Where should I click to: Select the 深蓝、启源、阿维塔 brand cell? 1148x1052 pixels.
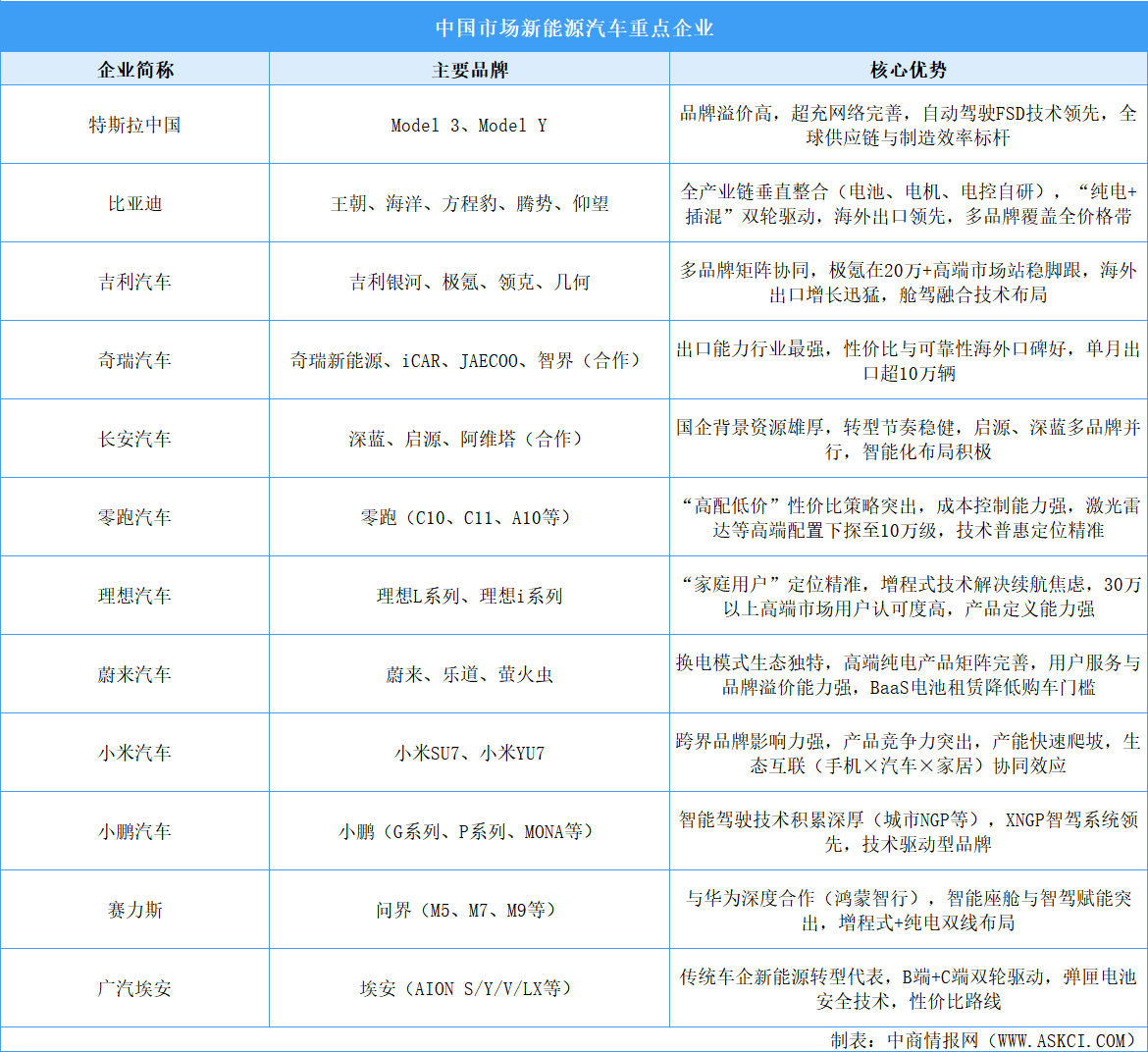(469, 439)
